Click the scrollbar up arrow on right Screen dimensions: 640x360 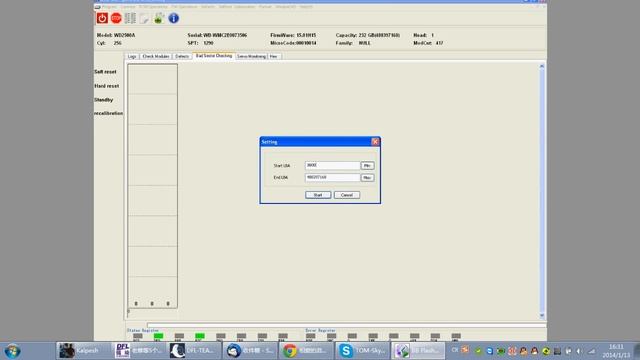542,66
